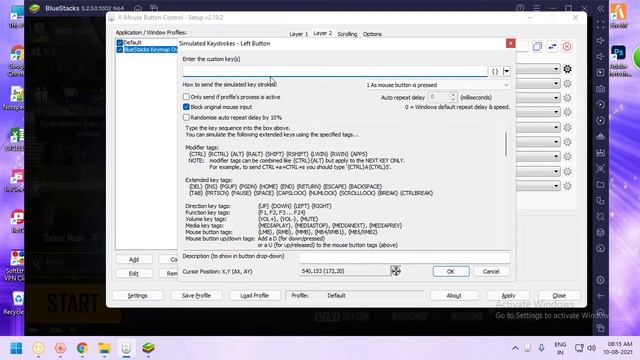Viewport: 640px width, 360px height.
Task: Click microphone icon in system tray
Action: point(541,348)
